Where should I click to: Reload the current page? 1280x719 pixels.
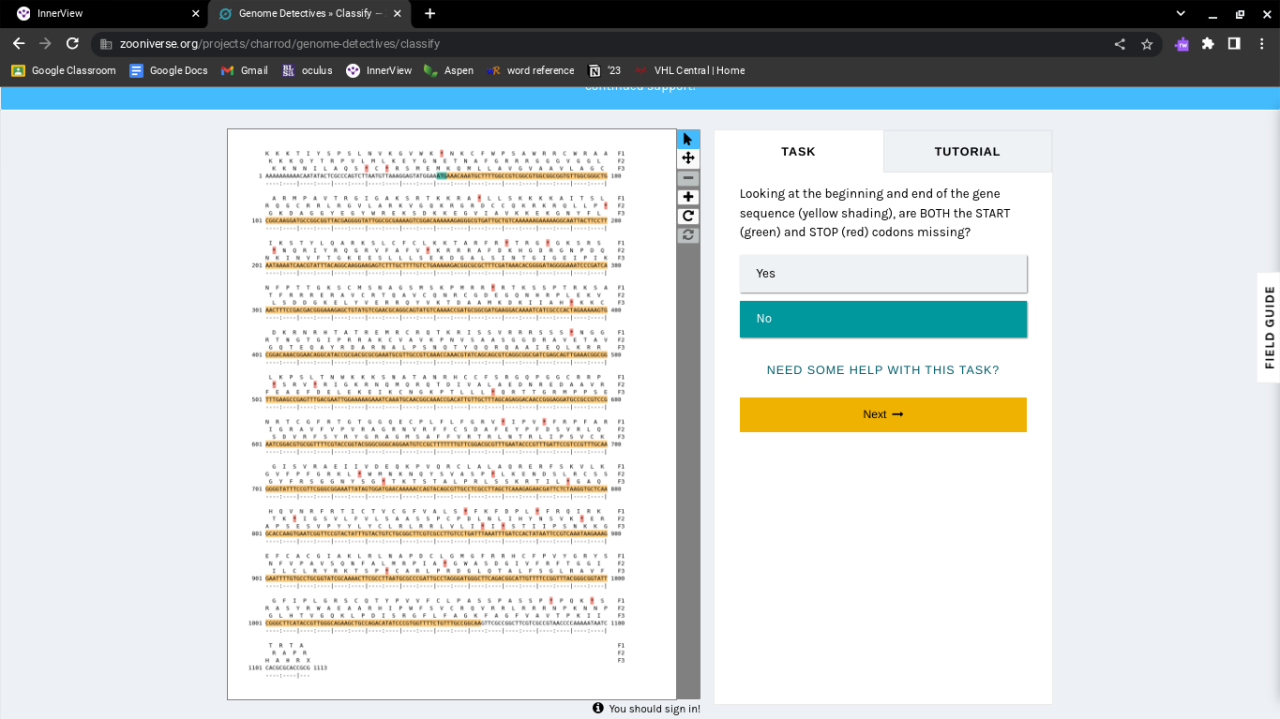click(x=72, y=44)
